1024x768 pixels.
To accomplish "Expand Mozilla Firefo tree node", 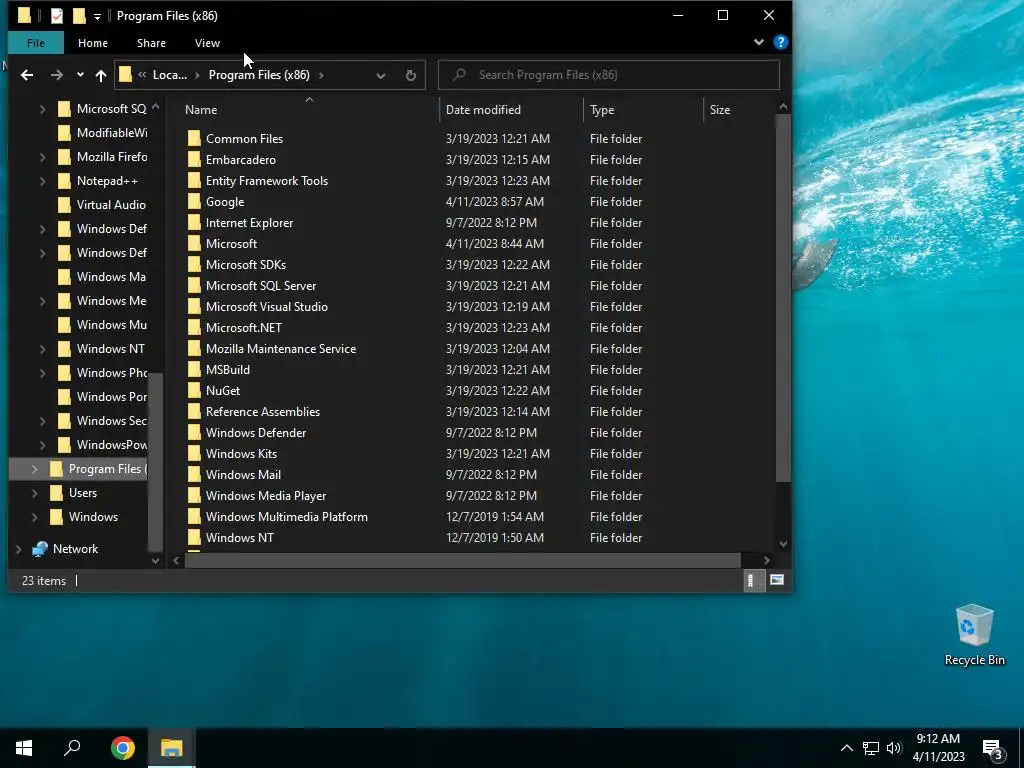I will [x=42, y=157].
